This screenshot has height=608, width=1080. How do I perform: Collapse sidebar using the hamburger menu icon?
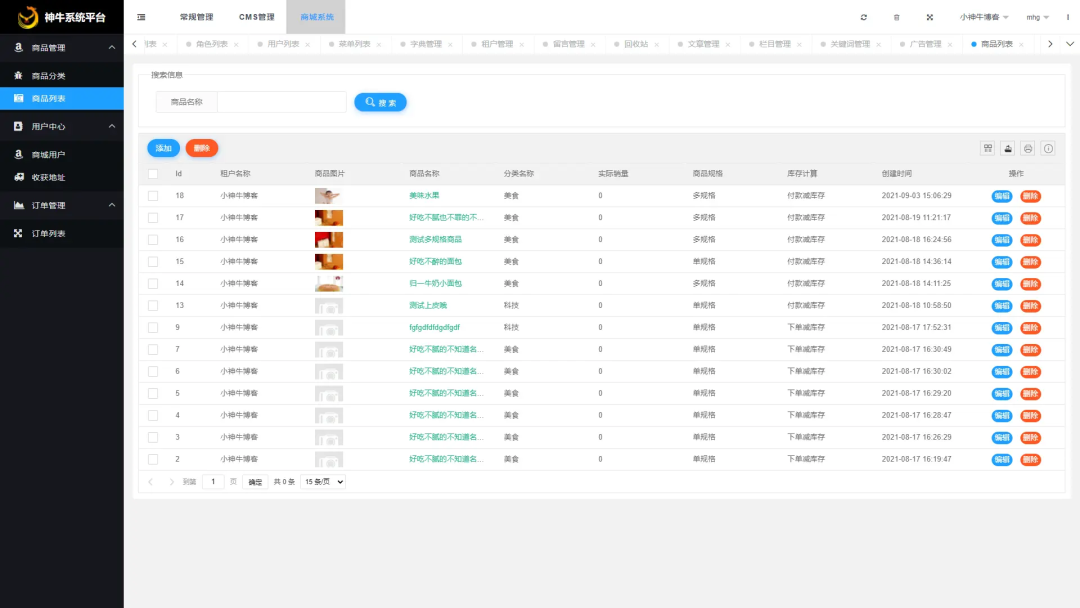pos(141,17)
